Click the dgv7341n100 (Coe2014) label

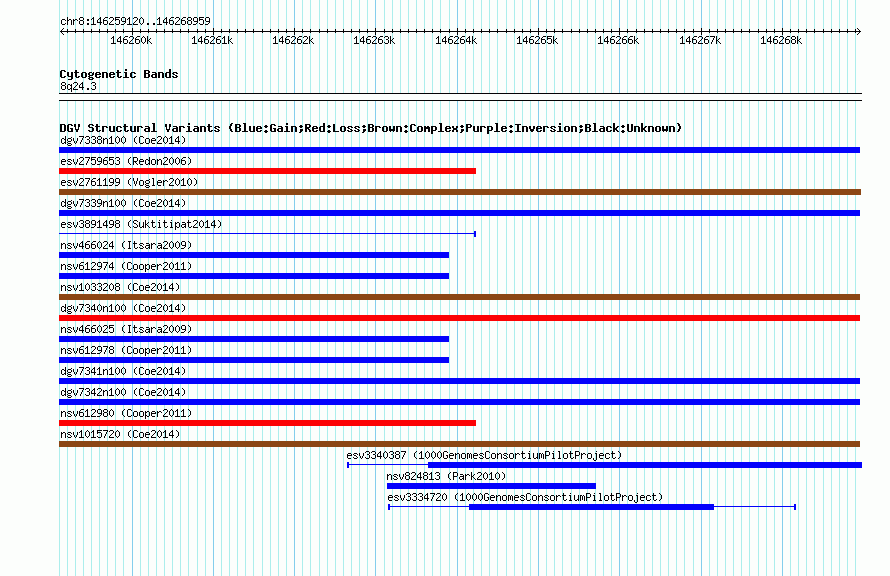[x=123, y=371]
